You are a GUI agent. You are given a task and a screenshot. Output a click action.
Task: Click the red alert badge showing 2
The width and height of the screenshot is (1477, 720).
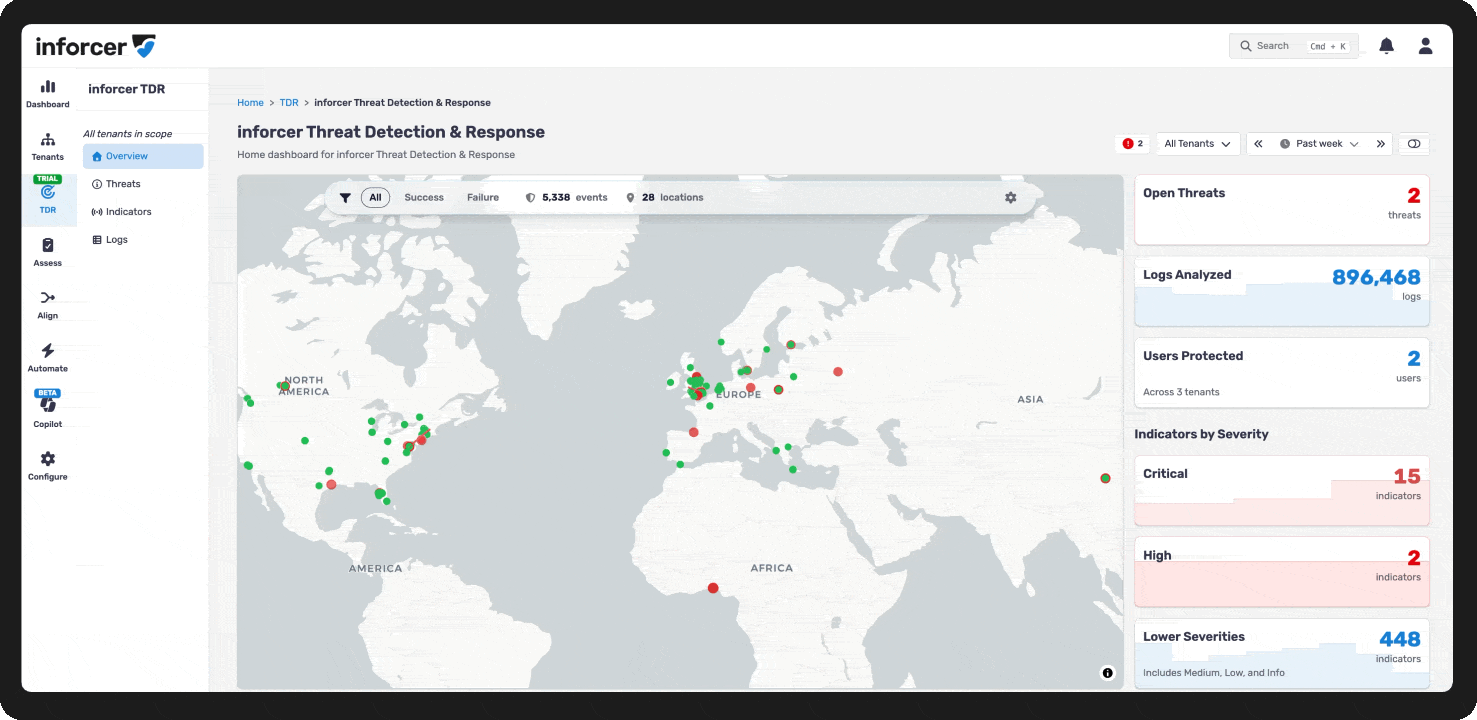pyautogui.click(x=1132, y=144)
